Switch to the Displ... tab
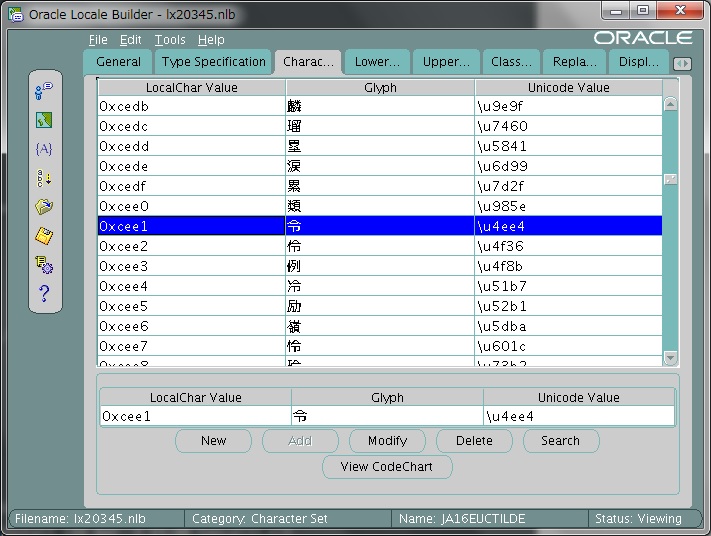The width and height of the screenshot is (711, 536). 638,62
